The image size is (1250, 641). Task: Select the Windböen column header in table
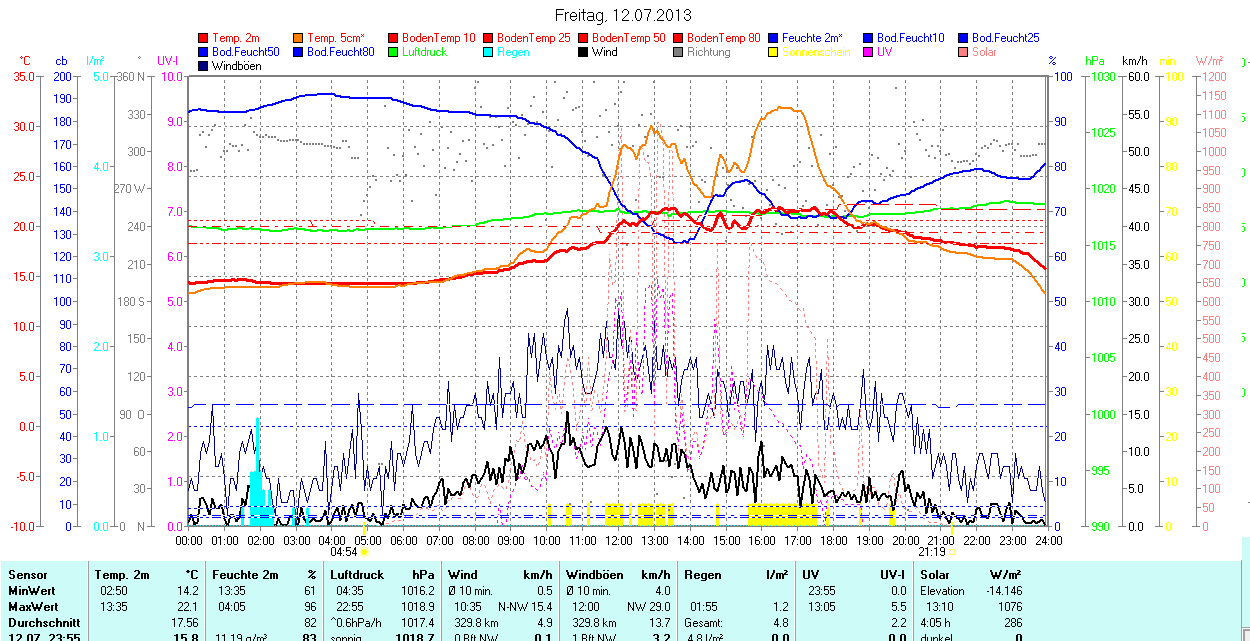click(594, 575)
